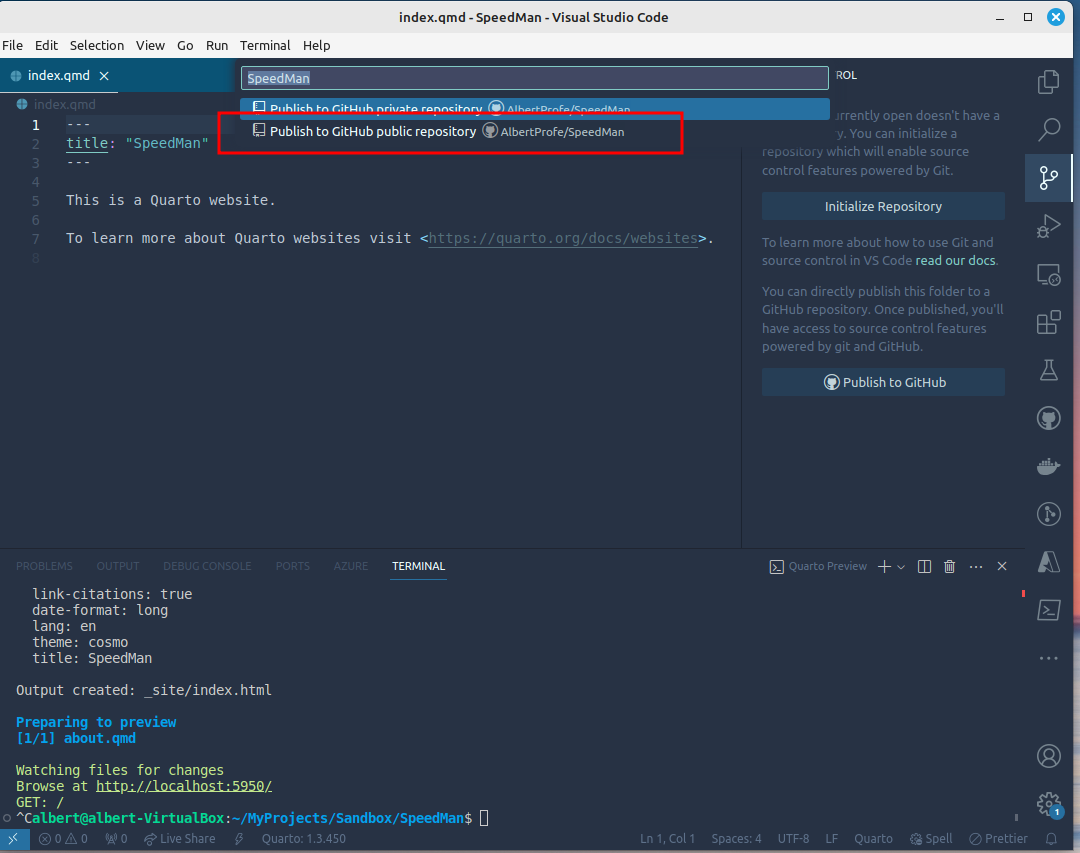Open the localhost:5950 link in terminal

point(184,786)
